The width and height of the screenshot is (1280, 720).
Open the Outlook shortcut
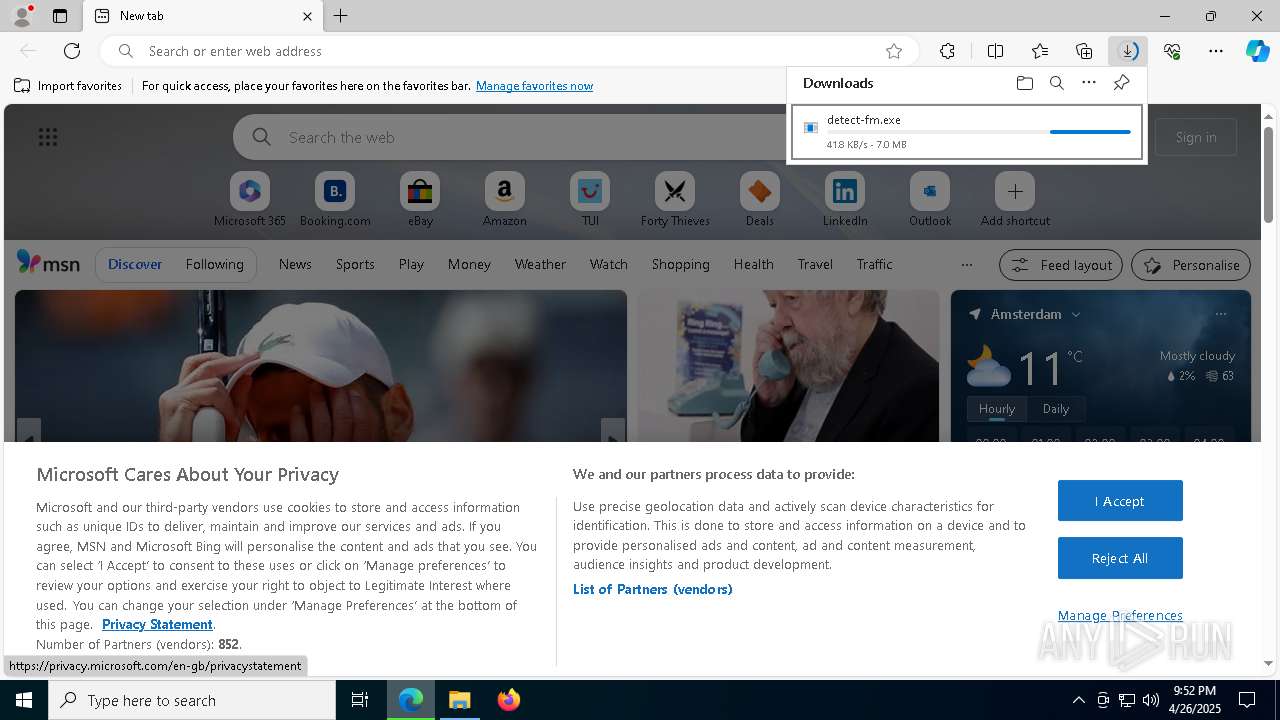pyautogui.click(x=930, y=199)
